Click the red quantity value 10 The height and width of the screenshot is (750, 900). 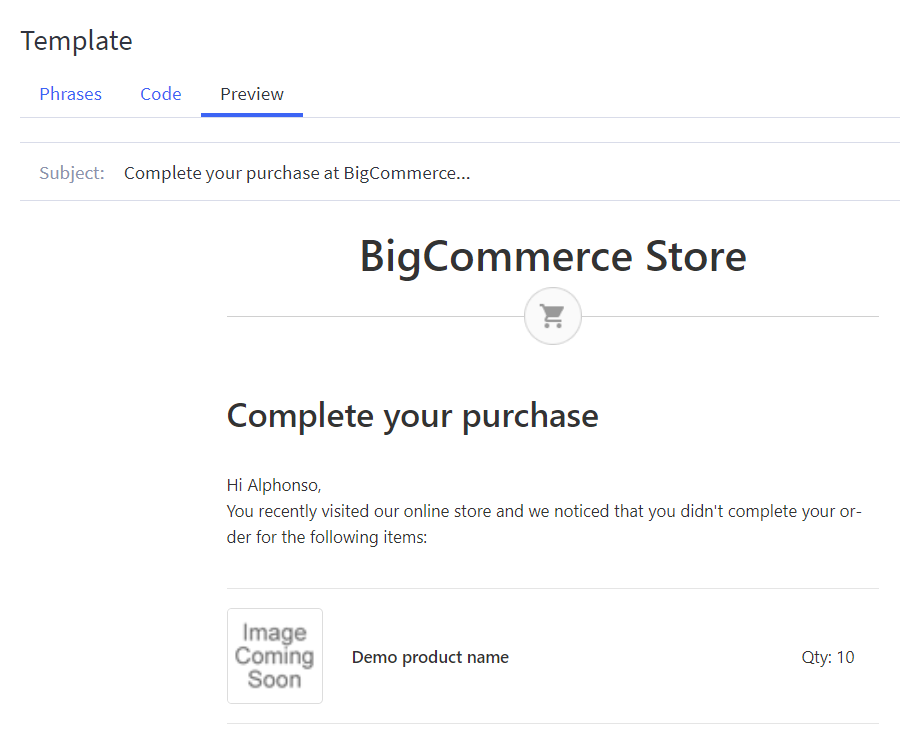point(846,656)
